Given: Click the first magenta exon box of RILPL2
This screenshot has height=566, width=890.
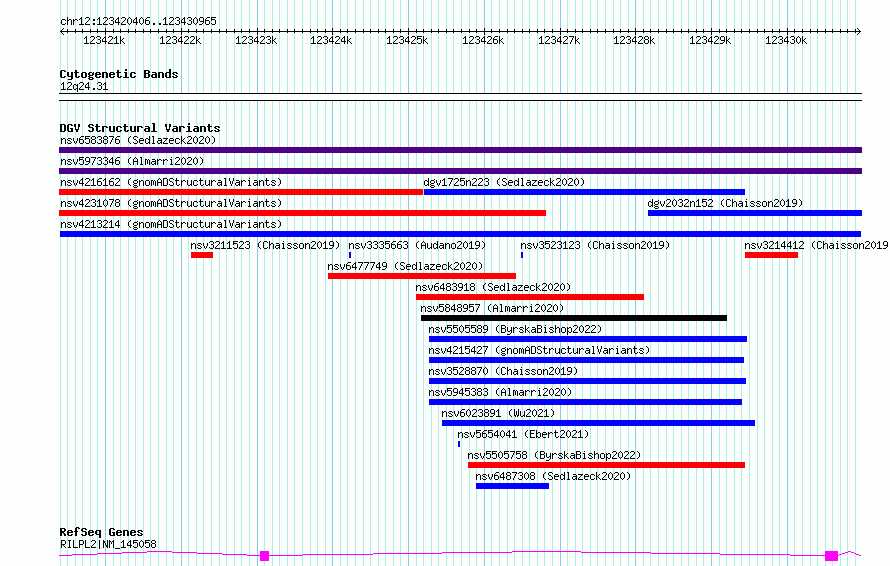Looking at the screenshot, I should pyautogui.click(x=264, y=555).
